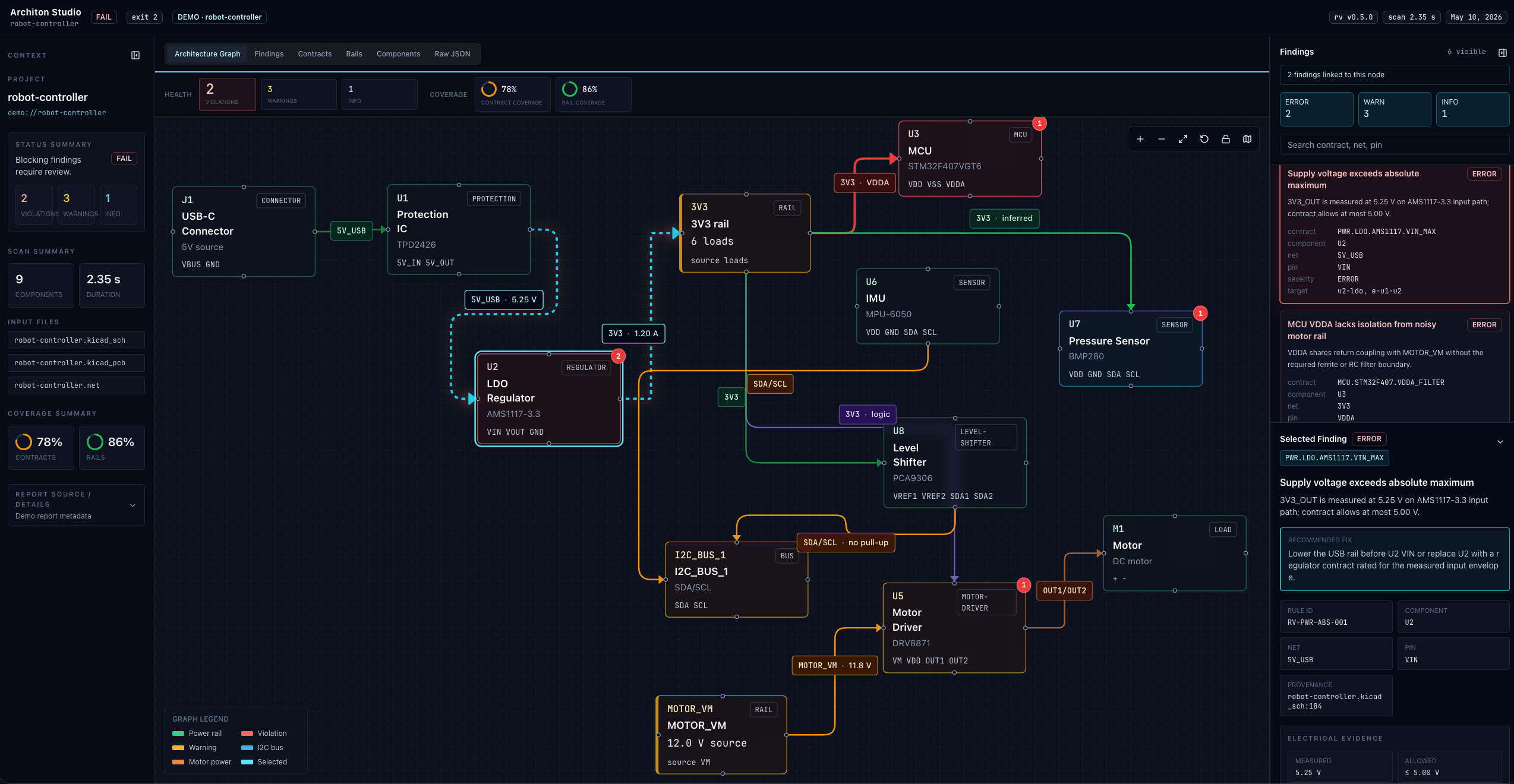Click the SDA/SCL no pull-up edge label

(846, 543)
